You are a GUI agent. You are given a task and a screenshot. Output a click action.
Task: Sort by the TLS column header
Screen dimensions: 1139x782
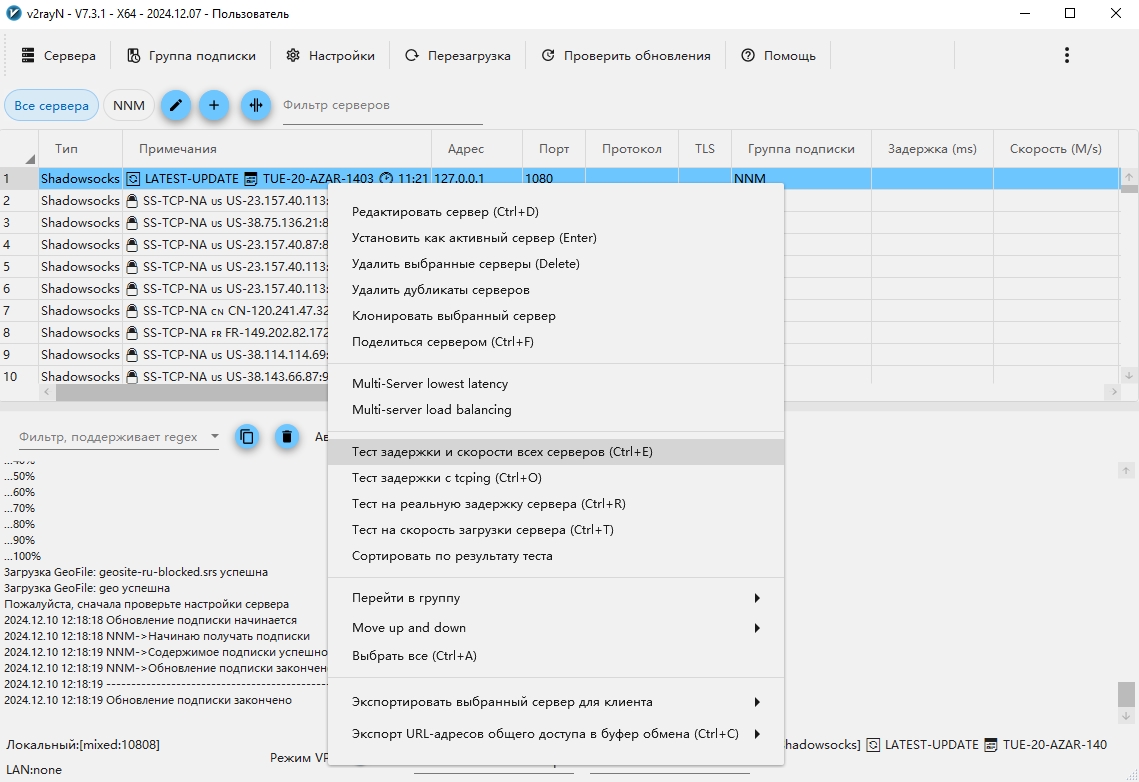[x=705, y=149]
